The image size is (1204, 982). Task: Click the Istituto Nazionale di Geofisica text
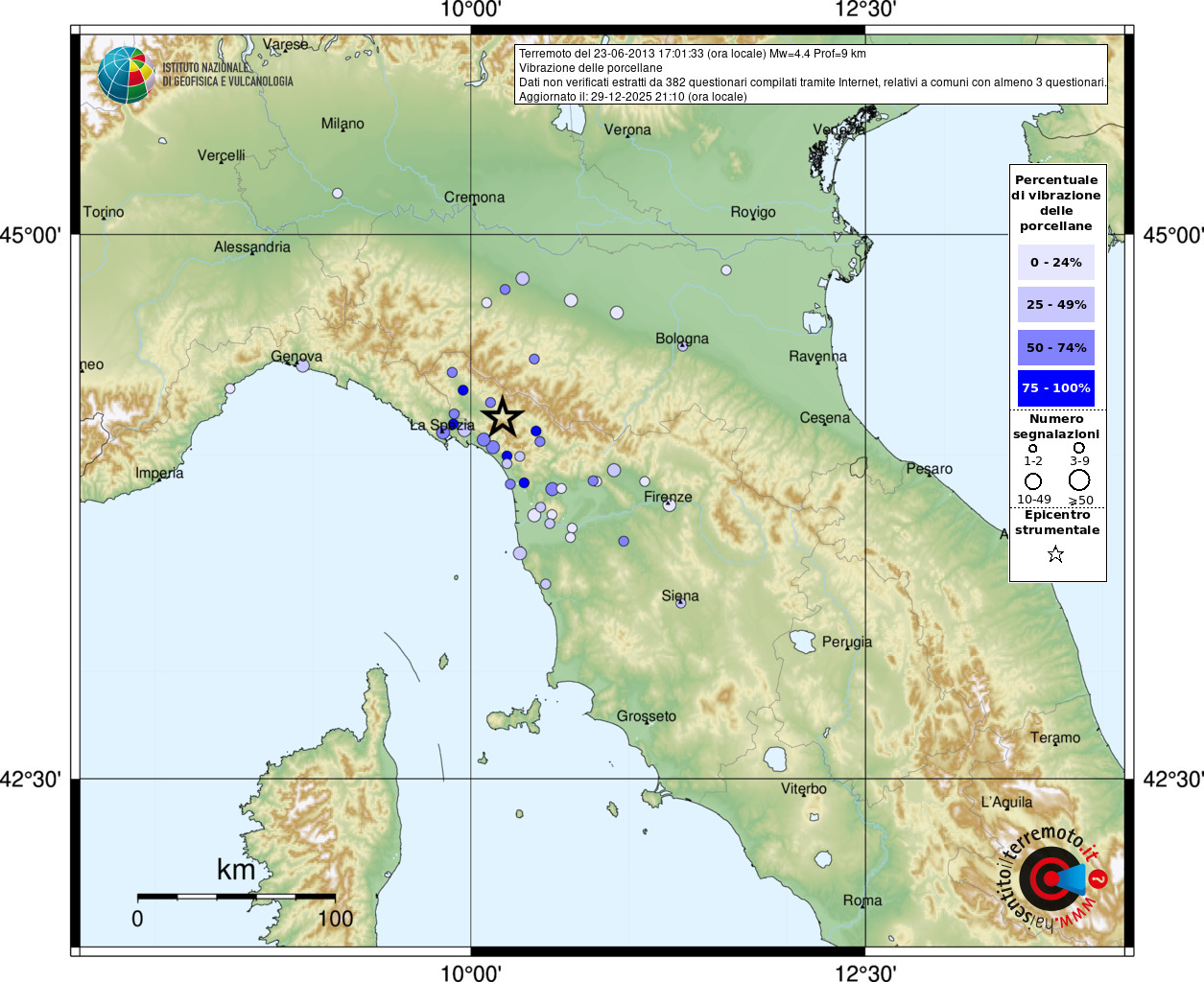pyautogui.click(x=227, y=75)
